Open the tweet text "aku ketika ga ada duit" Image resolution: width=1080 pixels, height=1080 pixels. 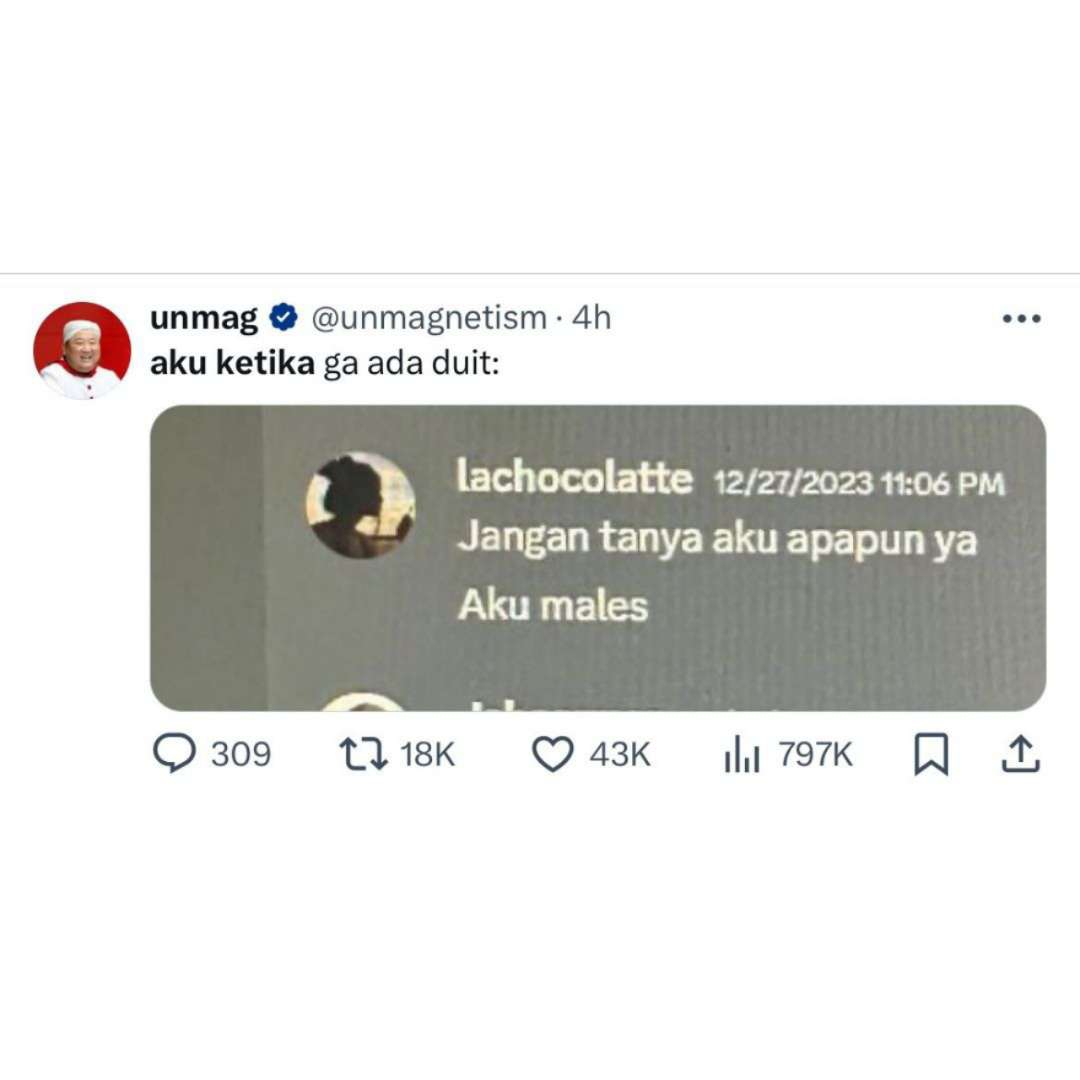324,363
